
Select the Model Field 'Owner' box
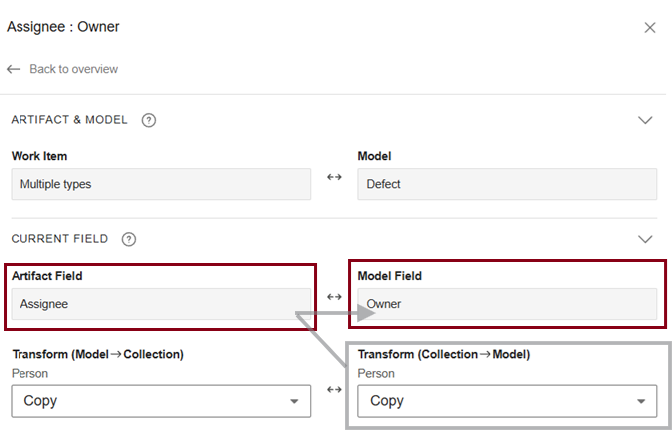point(507,304)
